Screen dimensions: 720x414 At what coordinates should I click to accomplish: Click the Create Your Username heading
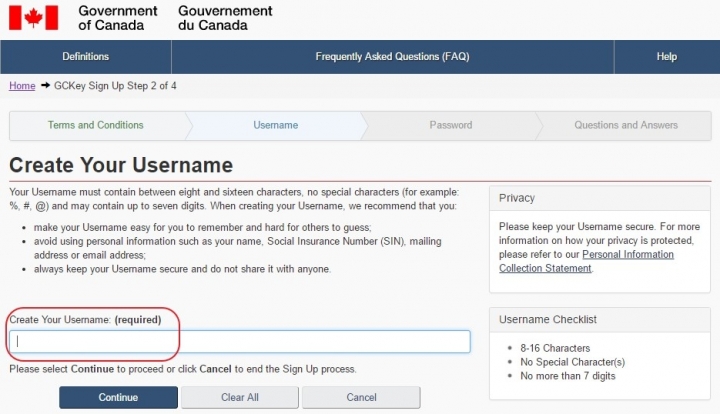coord(121,165)
